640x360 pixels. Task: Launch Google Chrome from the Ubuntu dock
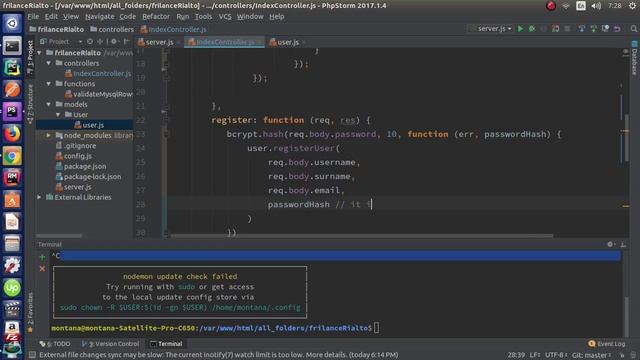click(x=12, y=156)
